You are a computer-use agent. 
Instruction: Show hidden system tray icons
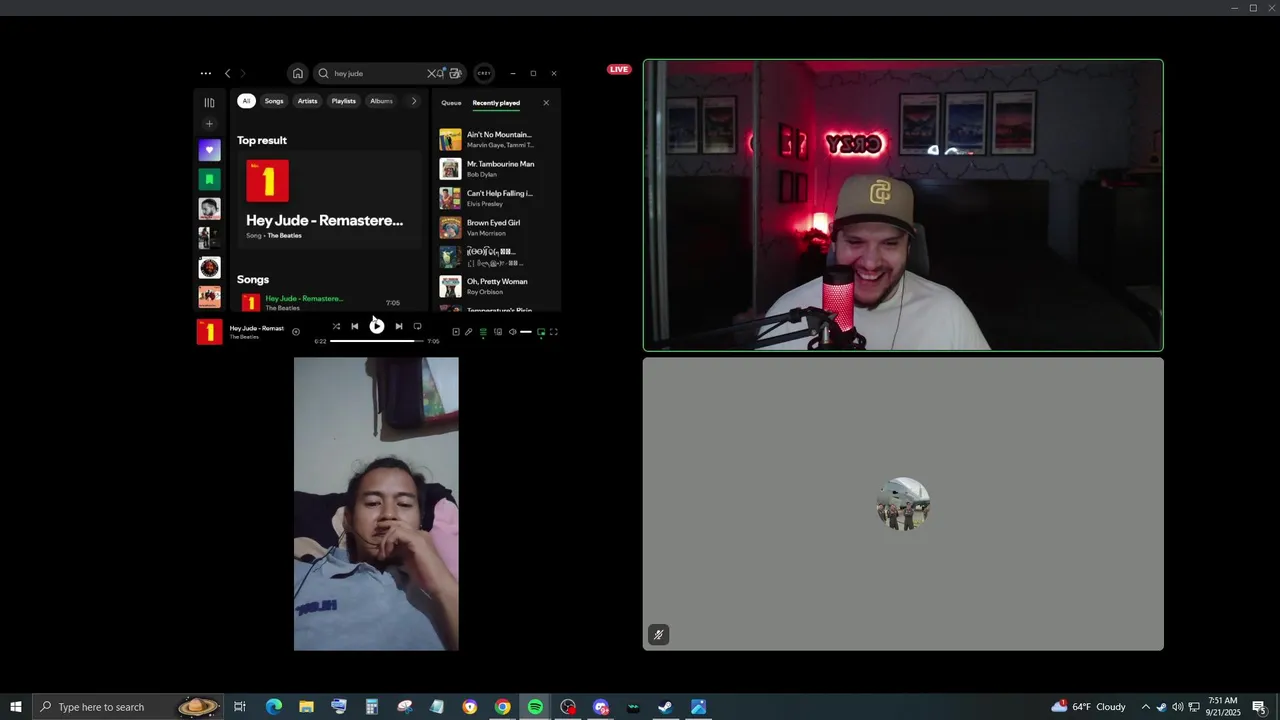pos(1145,707)
